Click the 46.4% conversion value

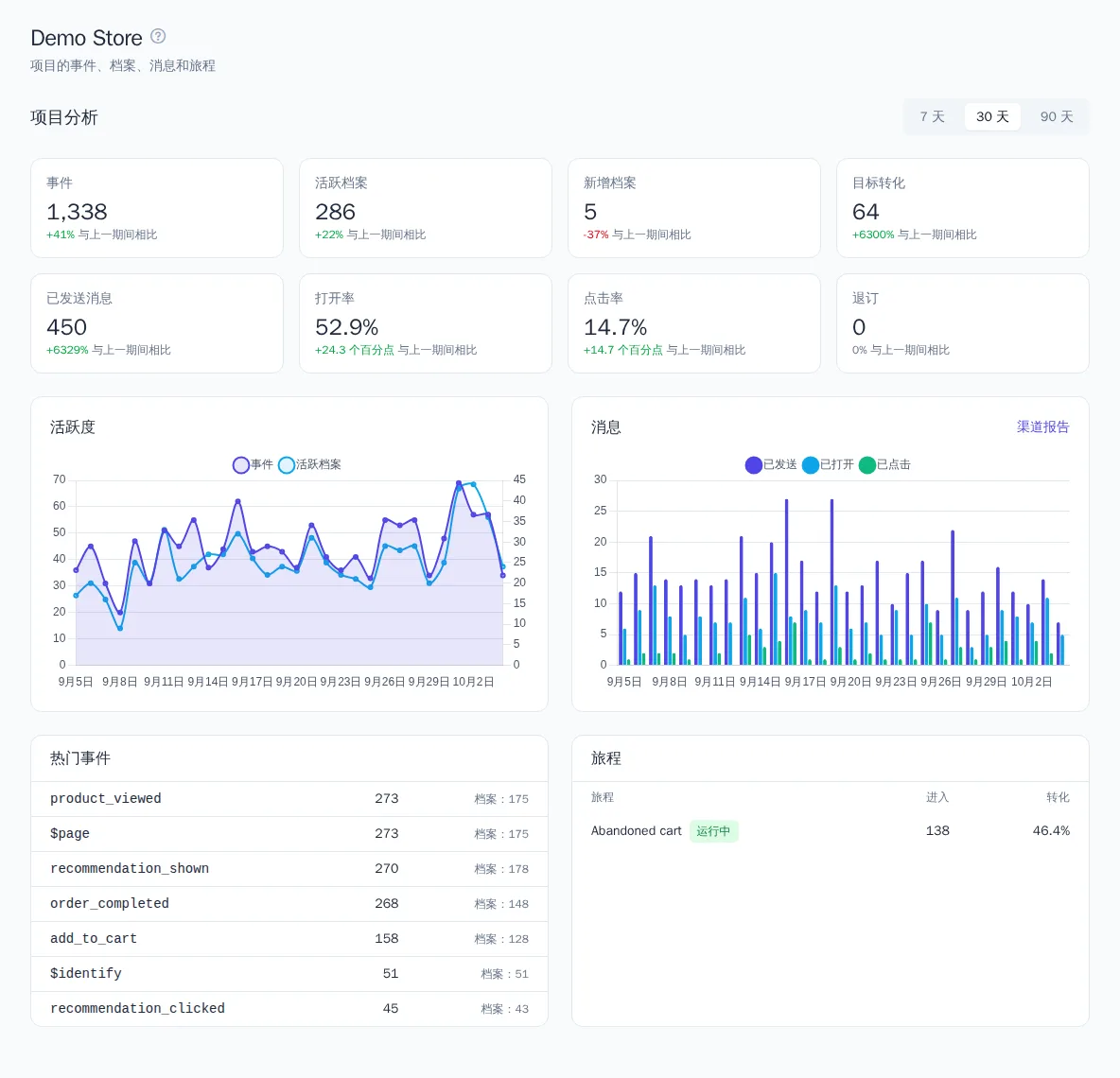coord(1051,831)
